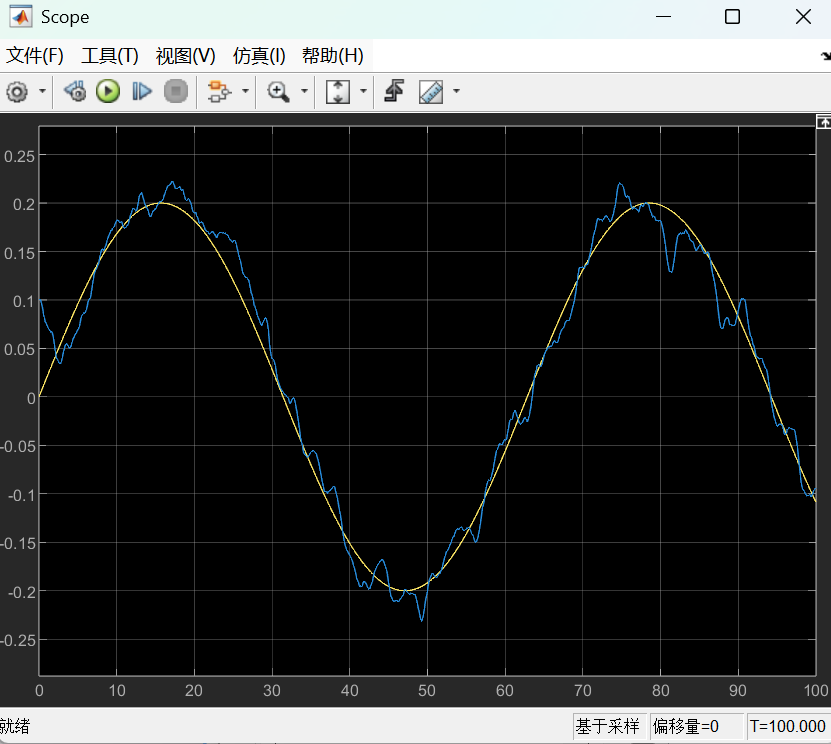Expand the measurements dropdown arrow

tap(456, 92)
